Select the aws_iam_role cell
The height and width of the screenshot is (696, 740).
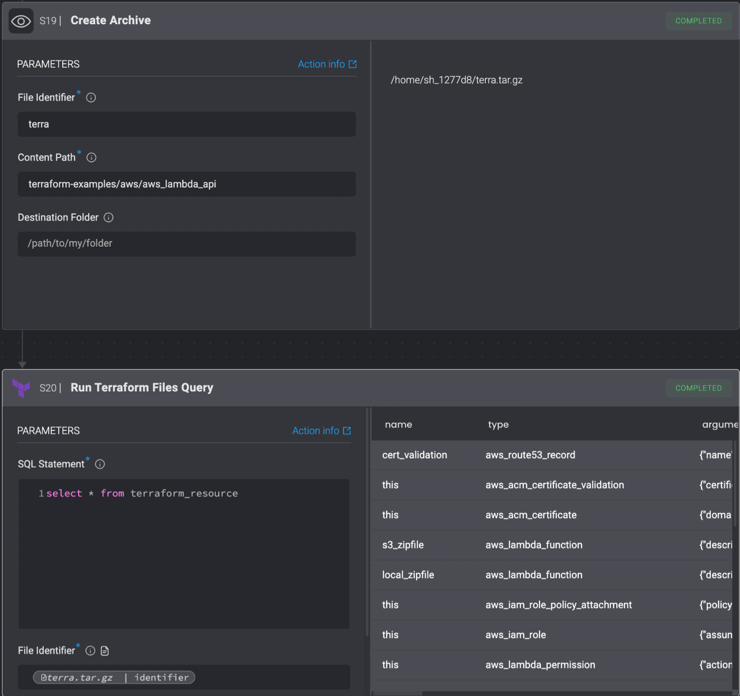coord(515,635)
